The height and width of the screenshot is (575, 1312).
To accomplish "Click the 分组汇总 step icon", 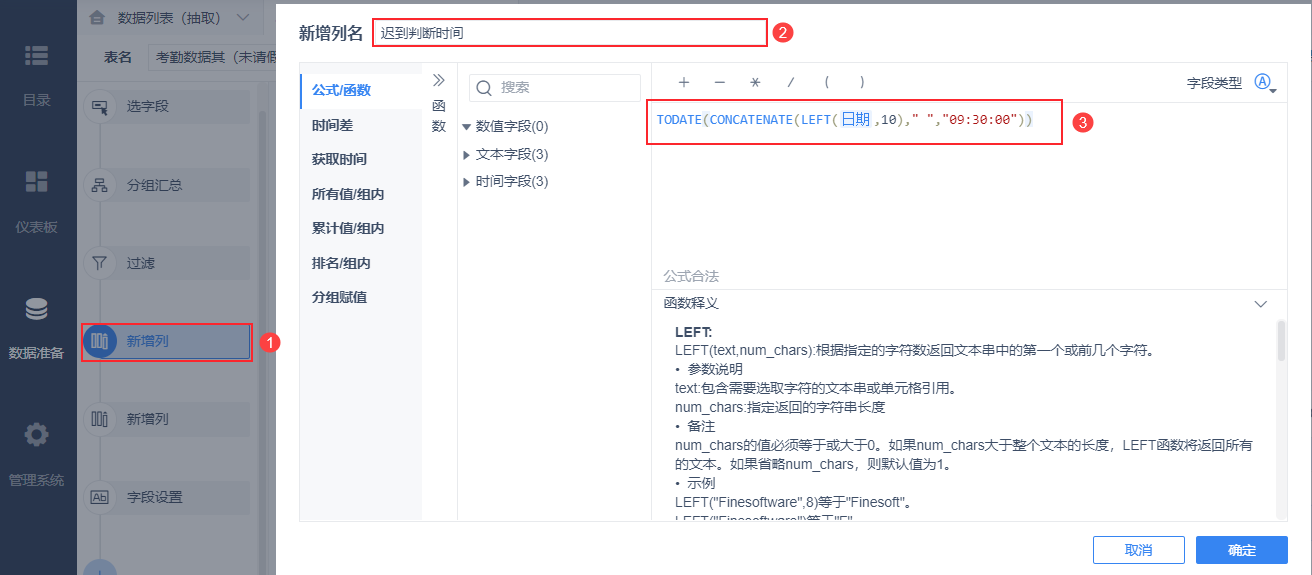I will [x=100, y=185].
